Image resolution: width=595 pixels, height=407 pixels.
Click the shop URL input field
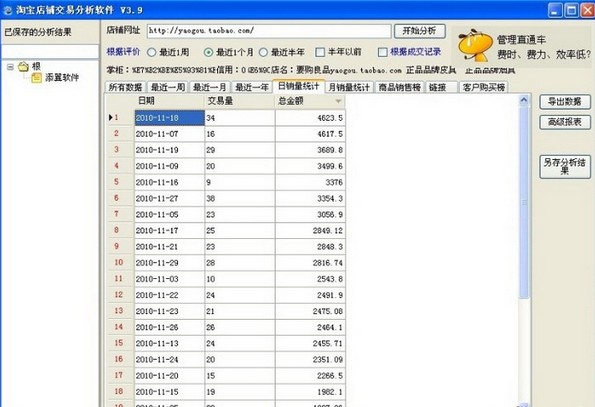[269, 31]
